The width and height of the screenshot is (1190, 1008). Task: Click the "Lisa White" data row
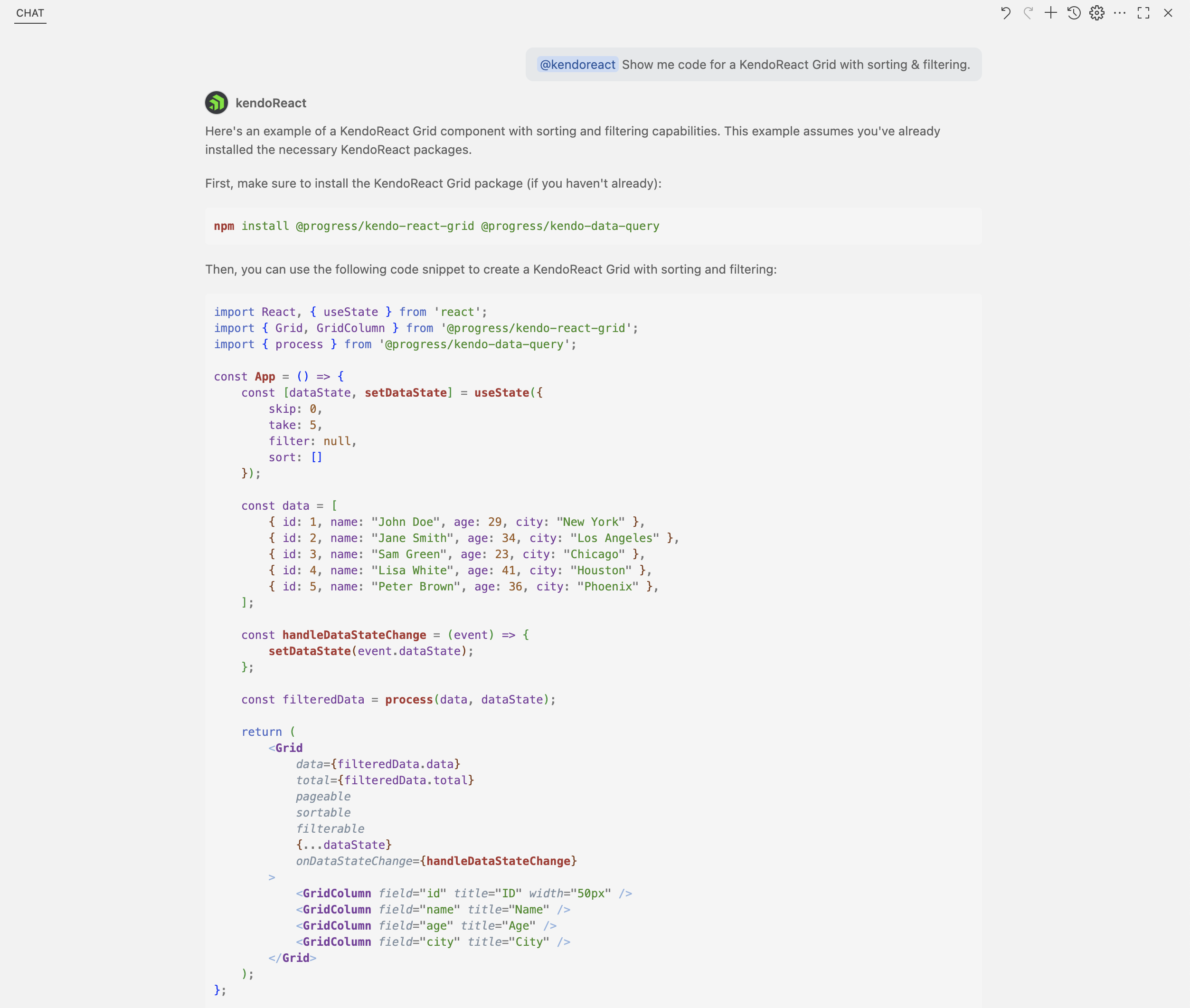tap(460, 571)
